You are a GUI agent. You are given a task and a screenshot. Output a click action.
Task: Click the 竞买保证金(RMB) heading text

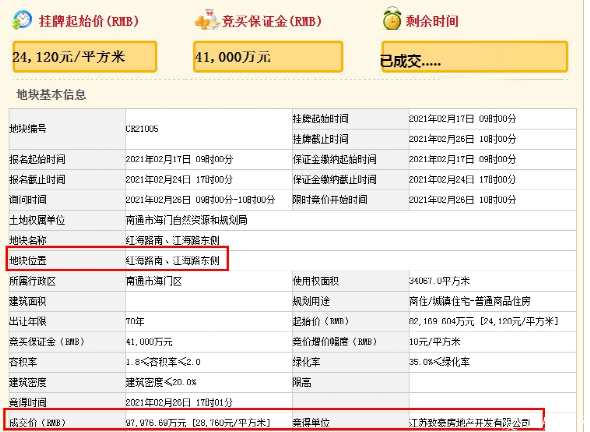(272, 21)
